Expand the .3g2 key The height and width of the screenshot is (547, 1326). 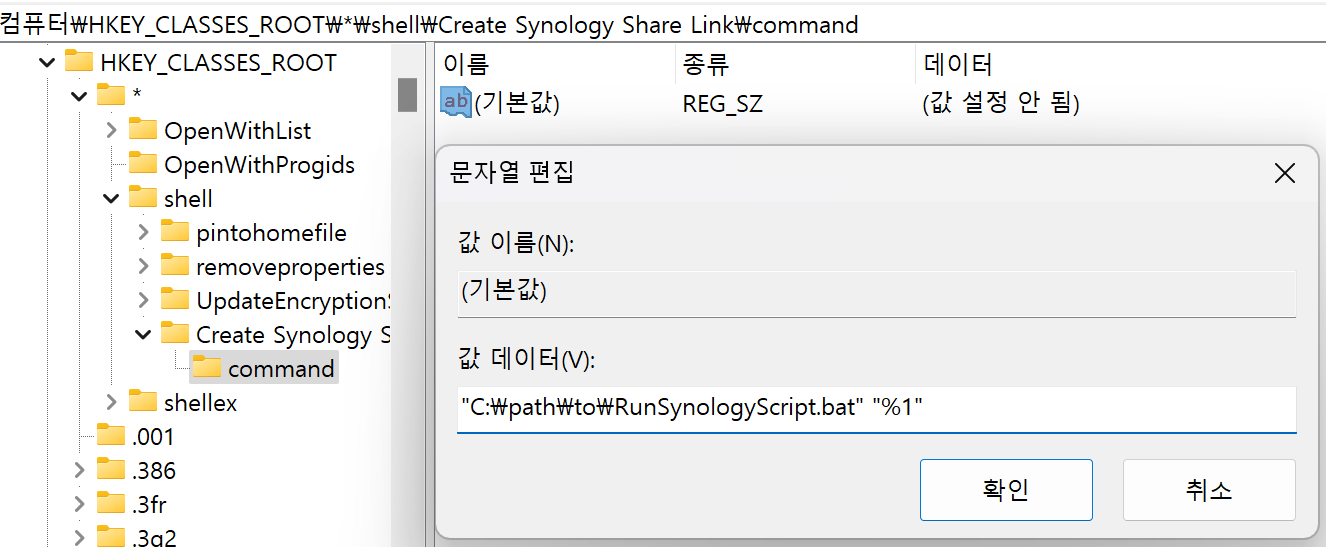point(79,538)
